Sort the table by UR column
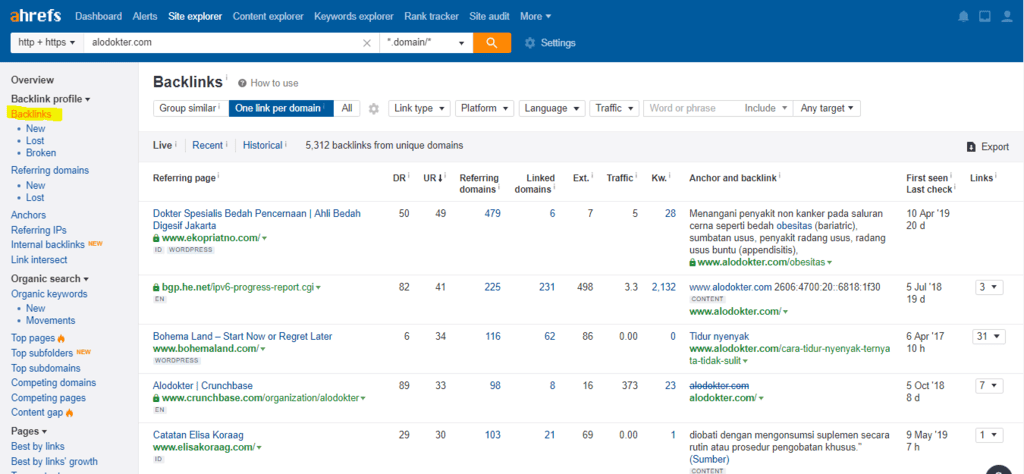This screenshot has width=1024, height=474. point(432,178)
